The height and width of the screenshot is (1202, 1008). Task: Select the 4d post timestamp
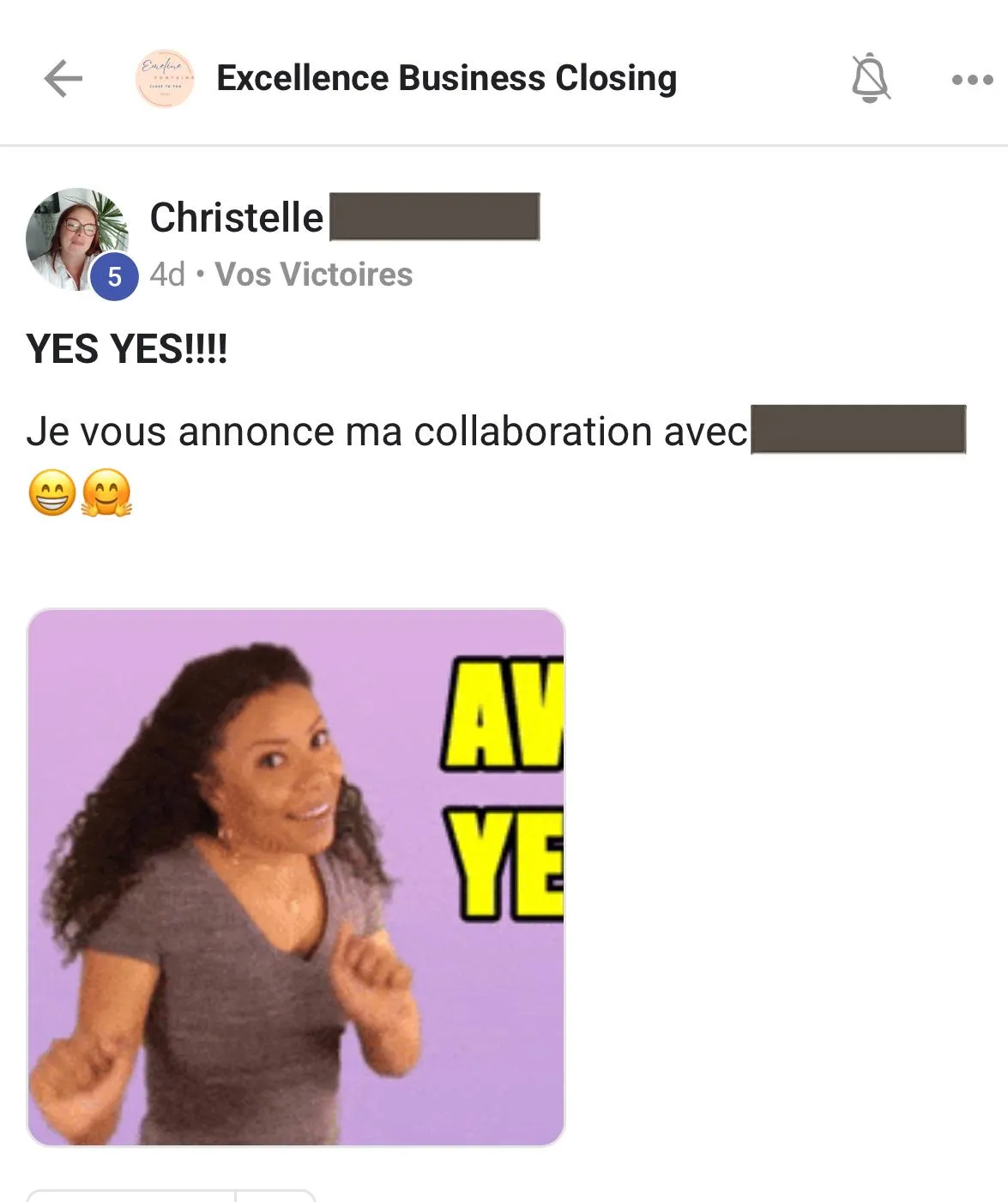(167, 275)
